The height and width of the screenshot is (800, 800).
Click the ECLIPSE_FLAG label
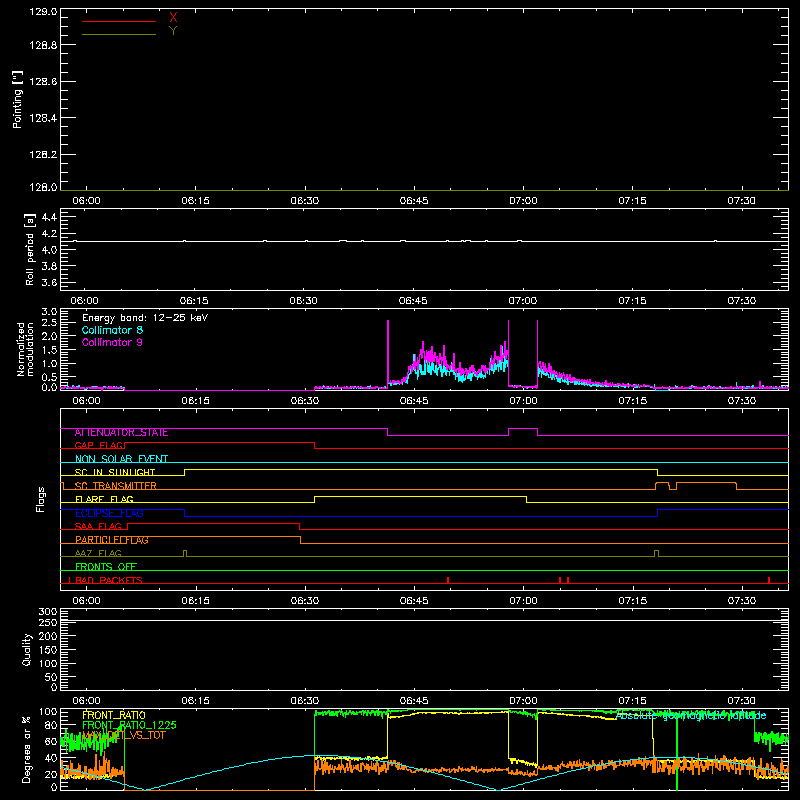pyautogui.click(x=109, y=513)
